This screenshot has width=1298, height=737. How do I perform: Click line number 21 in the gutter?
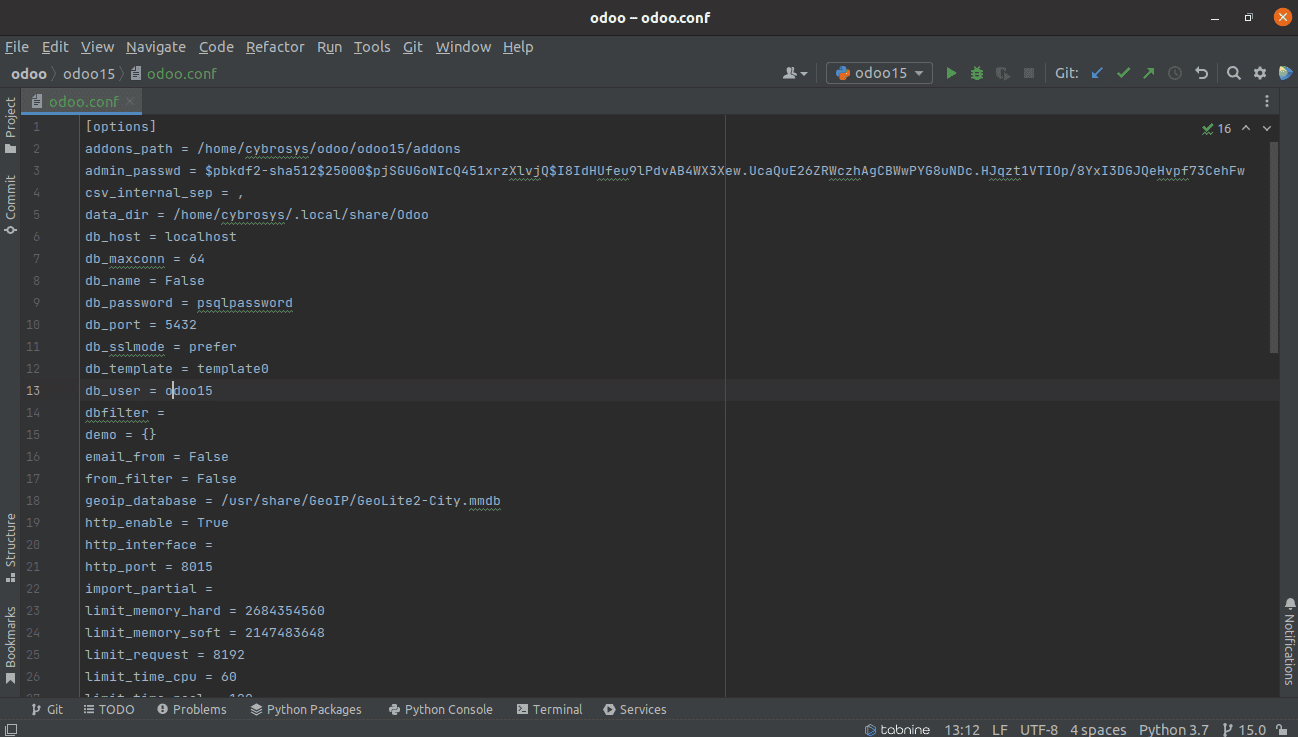click(x=33, y=567)
